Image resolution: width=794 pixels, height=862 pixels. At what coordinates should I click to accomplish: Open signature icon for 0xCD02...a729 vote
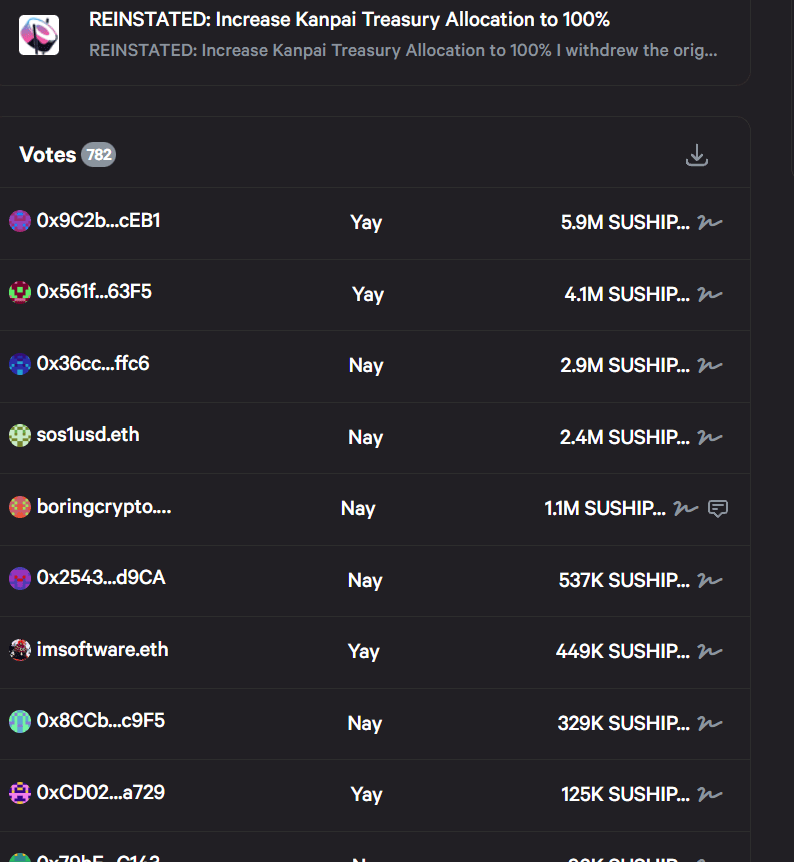[x=710, y=794]
